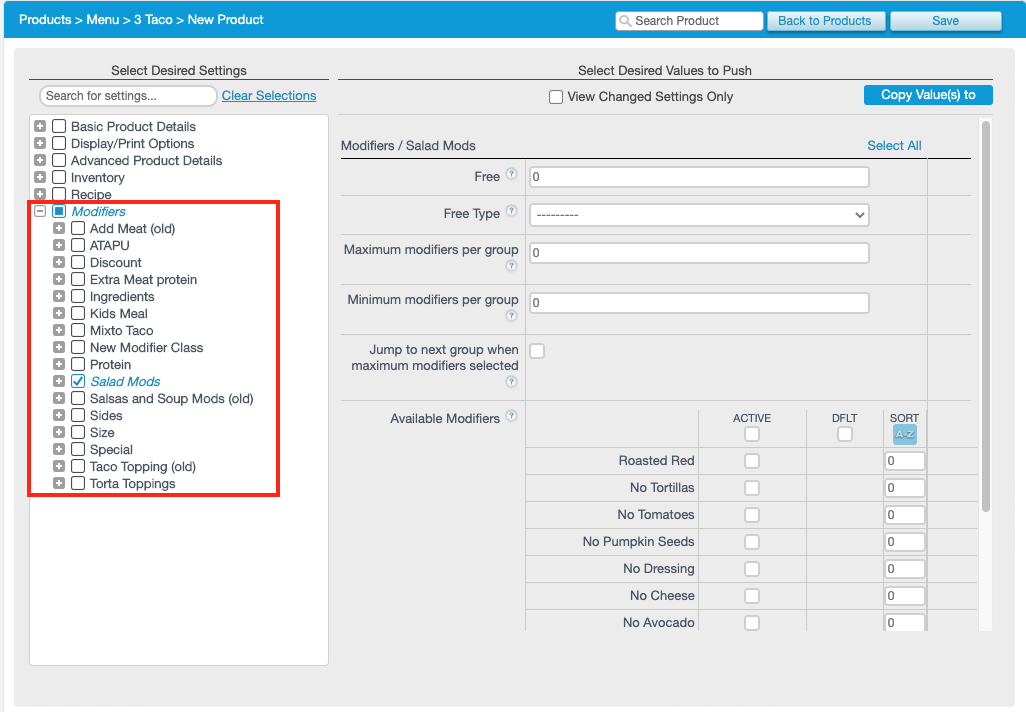
Task: Check Jump to next group checkbox
Action: pyautogui.click(x=537, y=351)
